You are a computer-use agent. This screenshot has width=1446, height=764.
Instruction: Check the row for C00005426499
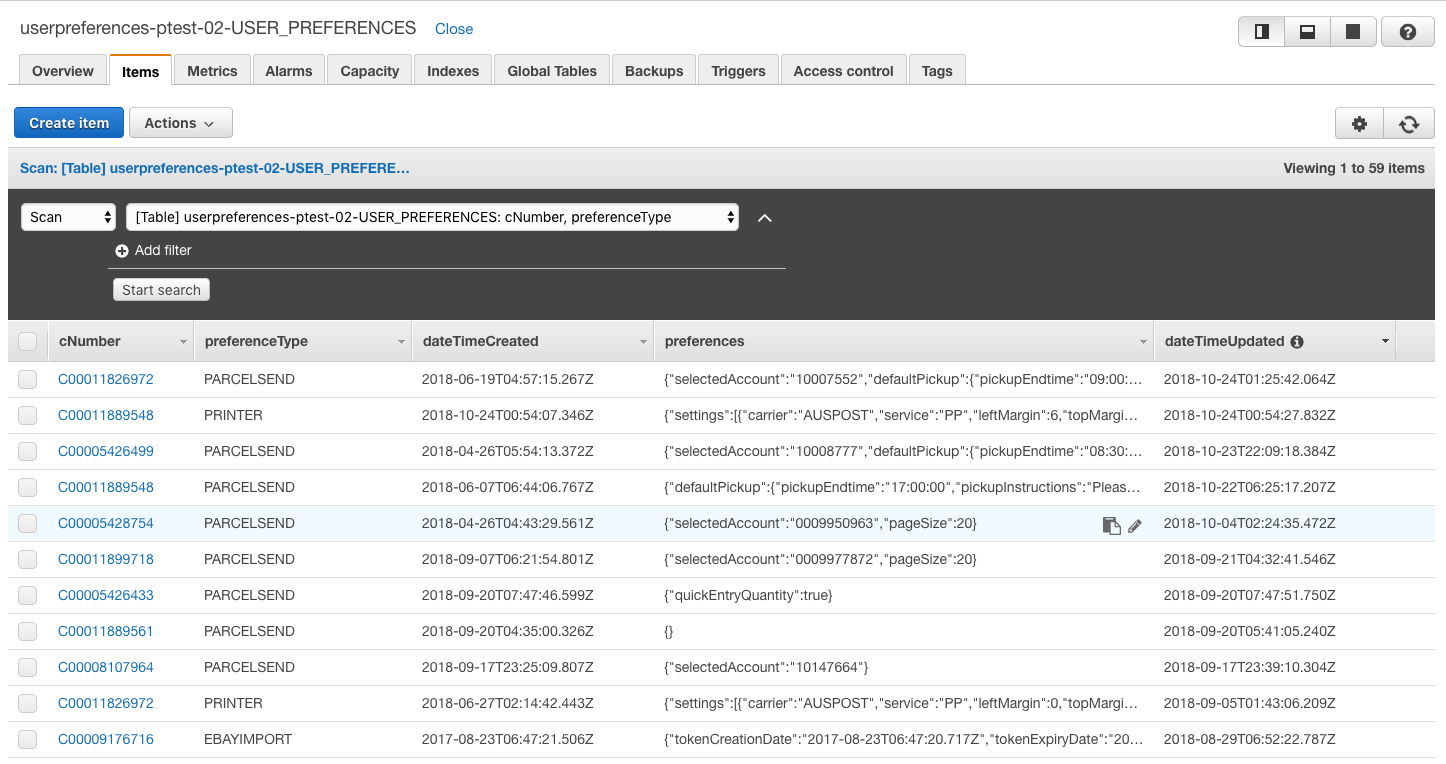point(28,451)
